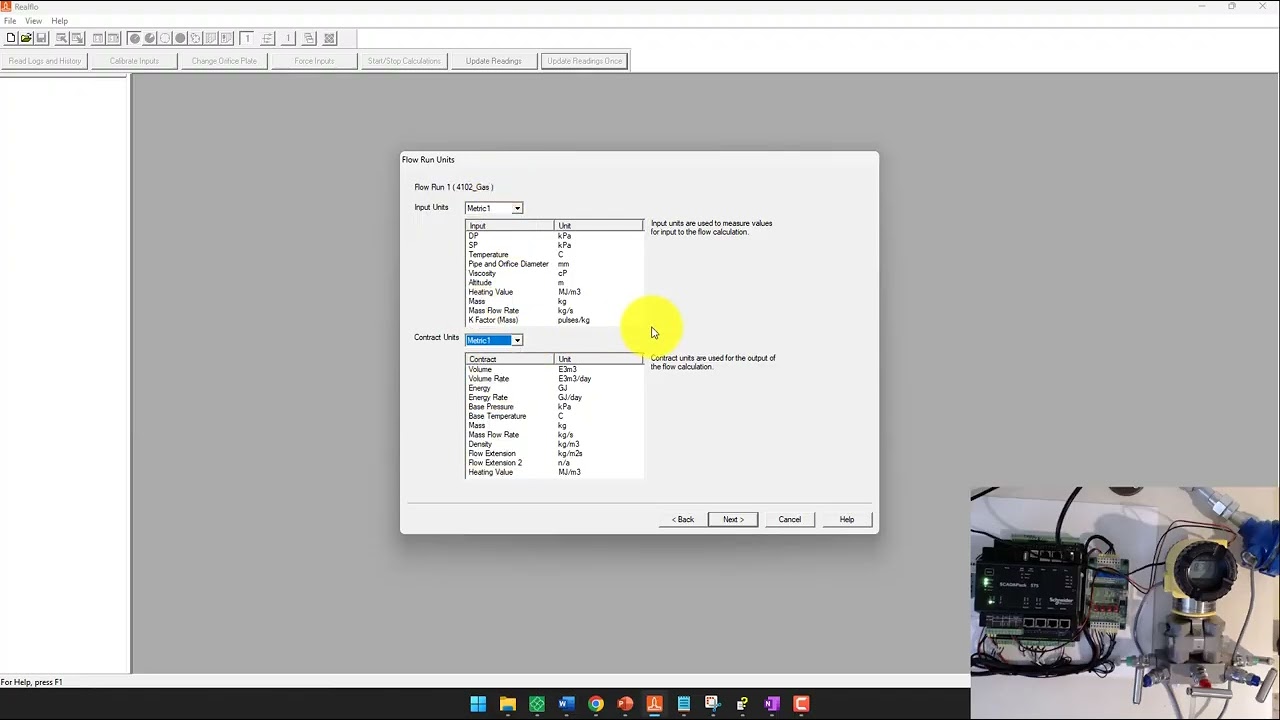Click Read Logs and History button
This screenshot has height=720, width=1280.
click(x=45, y=61)
